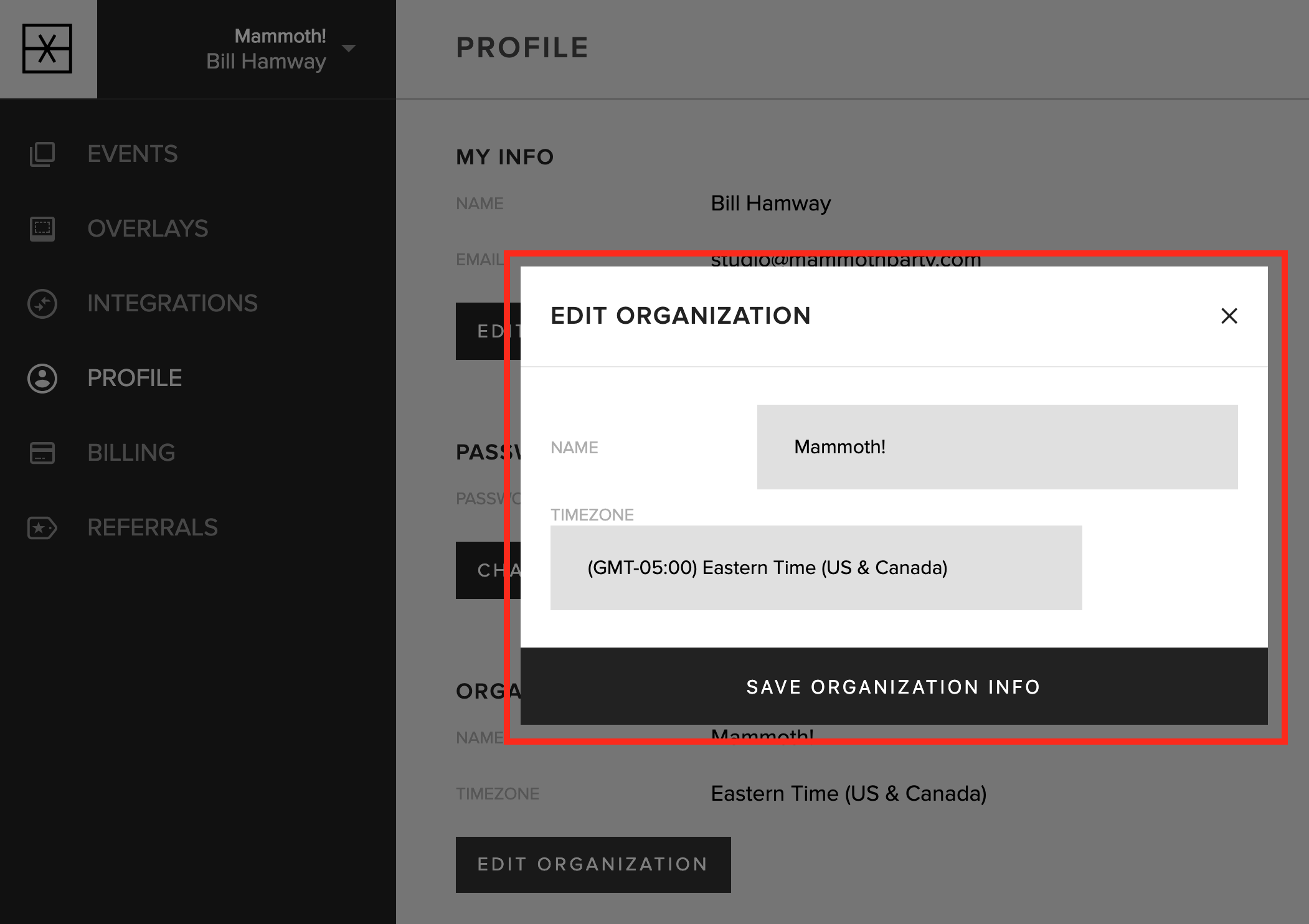This screenshot has height=924, width=1309.
Task: Click the Referrals ticket icon
Action: click(x=42, y=527)
